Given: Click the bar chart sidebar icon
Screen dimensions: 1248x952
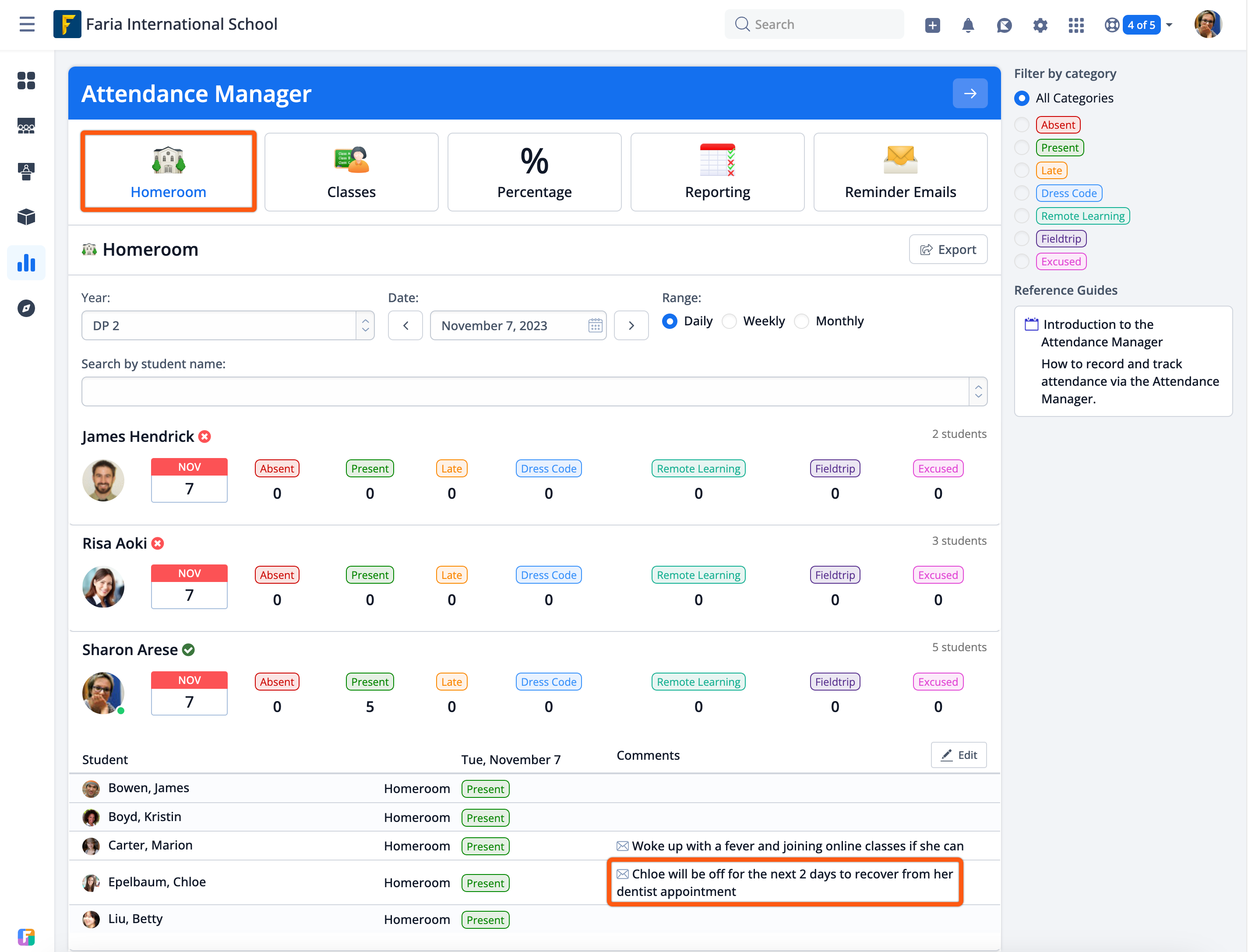Looking at the screenshot, I should point(26,263).
